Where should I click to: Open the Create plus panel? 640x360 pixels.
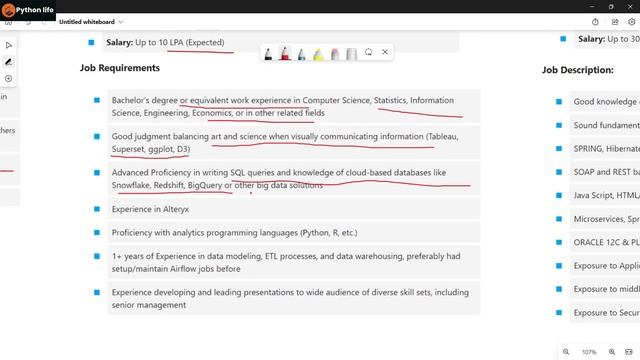[9, 78]
